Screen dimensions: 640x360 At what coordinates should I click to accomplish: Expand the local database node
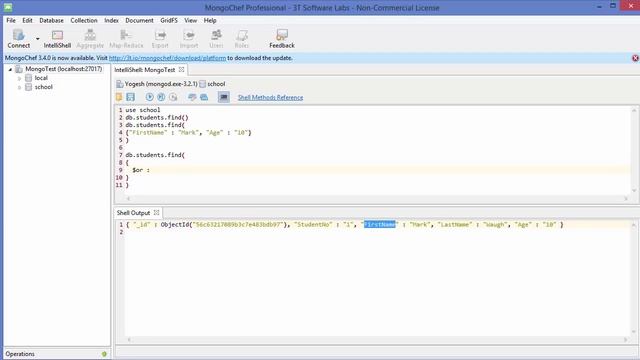[x=19, y=78]
